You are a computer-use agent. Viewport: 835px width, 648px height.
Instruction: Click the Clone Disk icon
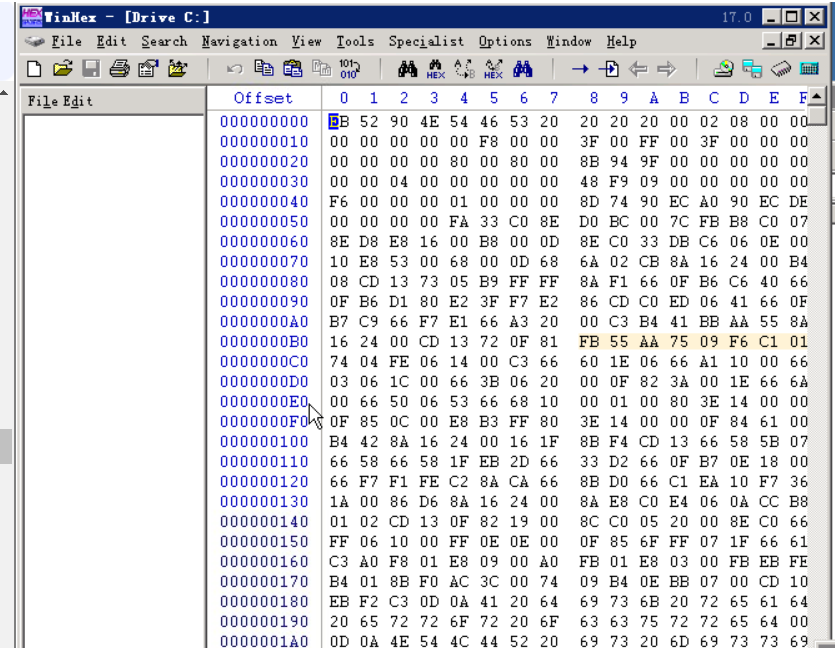click(x=752, y=69)
